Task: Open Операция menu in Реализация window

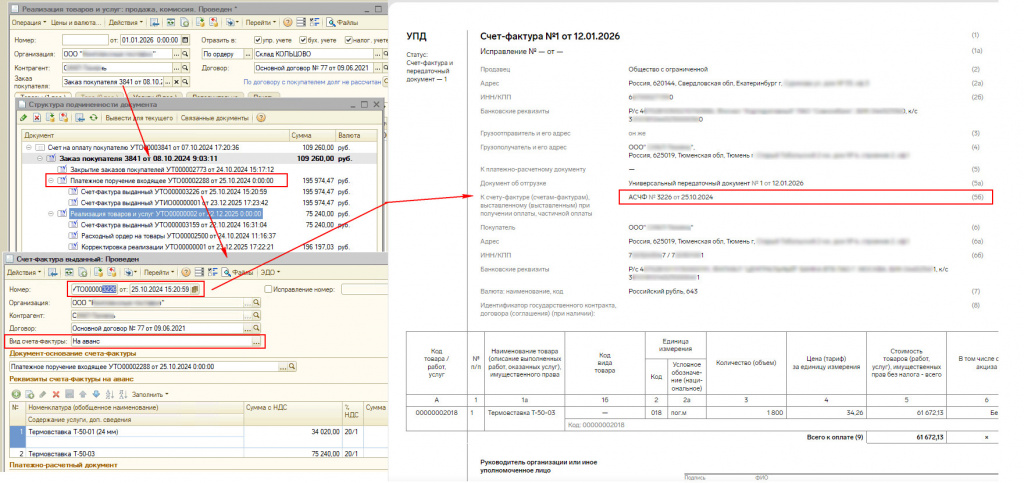Action: point(28,22)
